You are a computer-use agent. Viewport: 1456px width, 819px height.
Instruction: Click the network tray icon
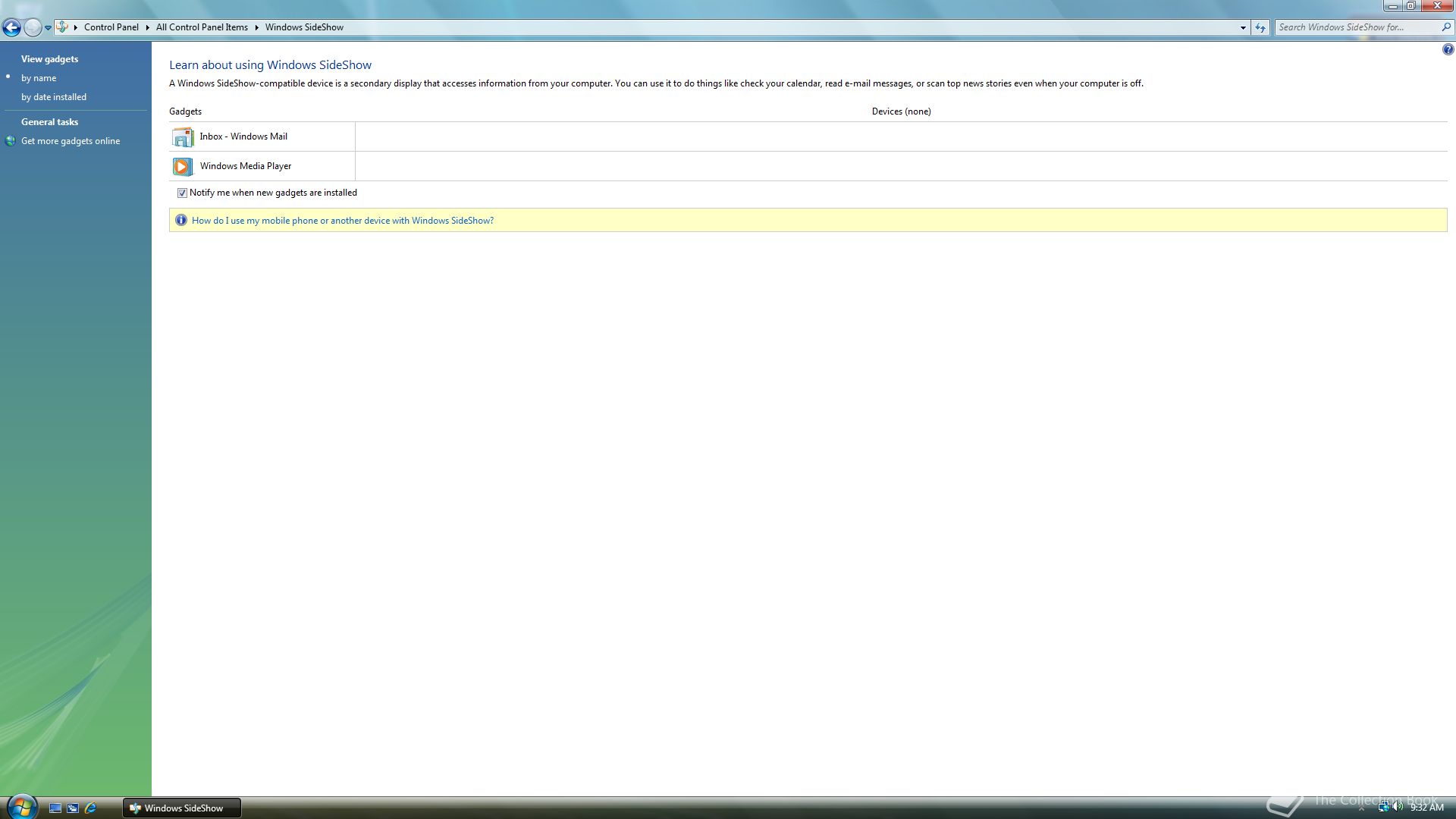pos(1383,808)
